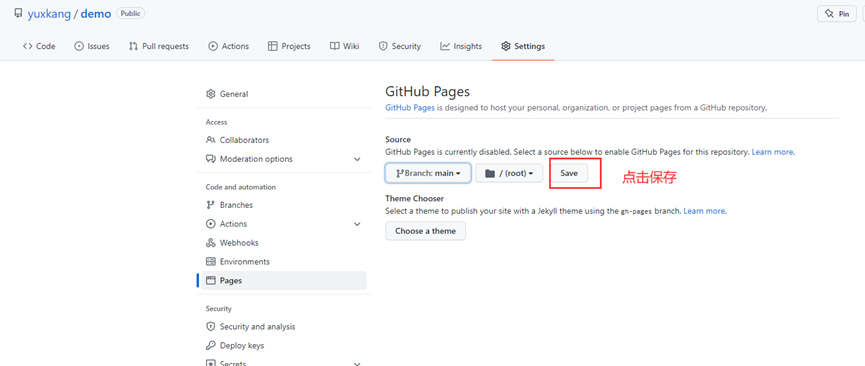Click the Environments server icon

(210, 262)
